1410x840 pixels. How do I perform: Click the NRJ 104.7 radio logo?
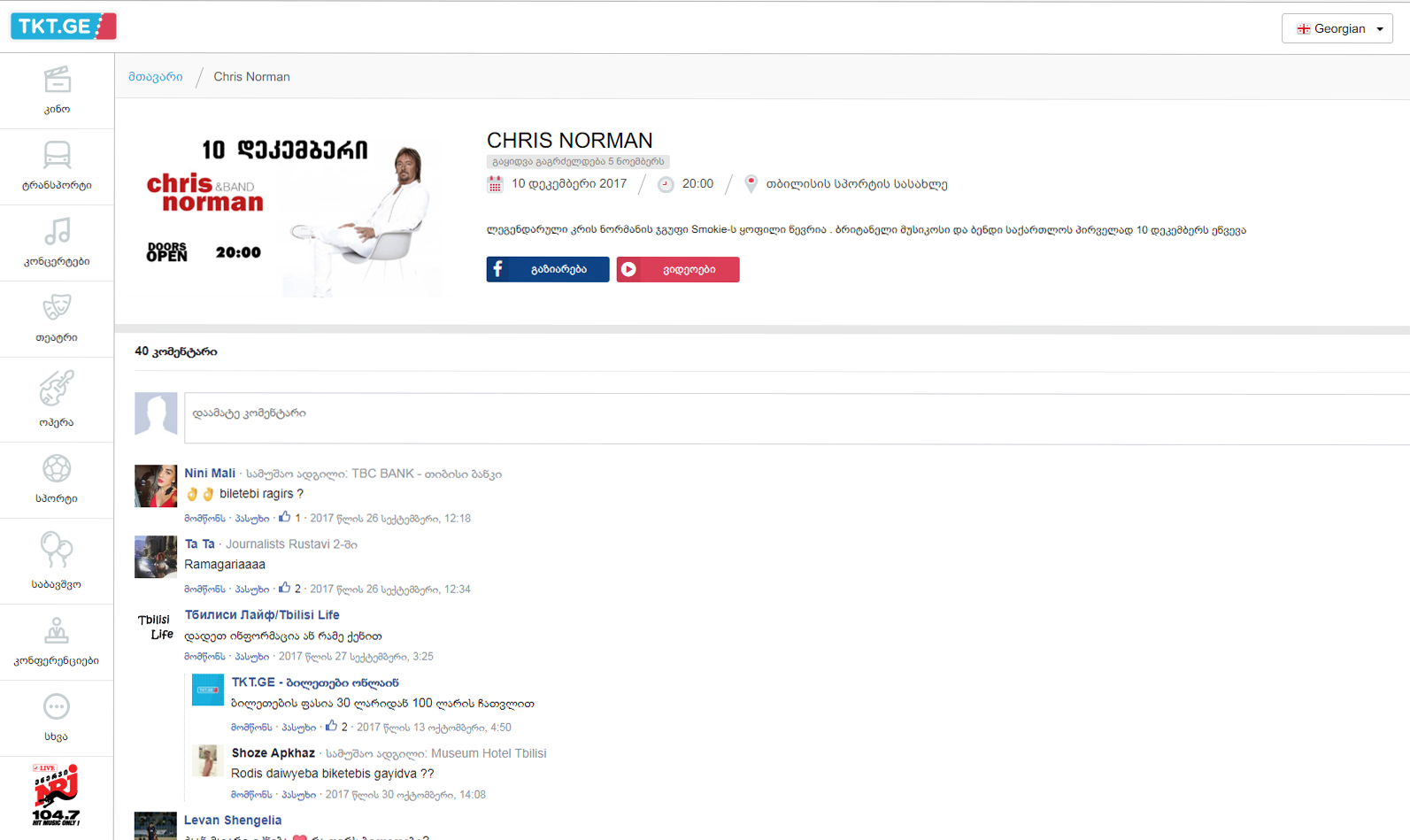57,795
